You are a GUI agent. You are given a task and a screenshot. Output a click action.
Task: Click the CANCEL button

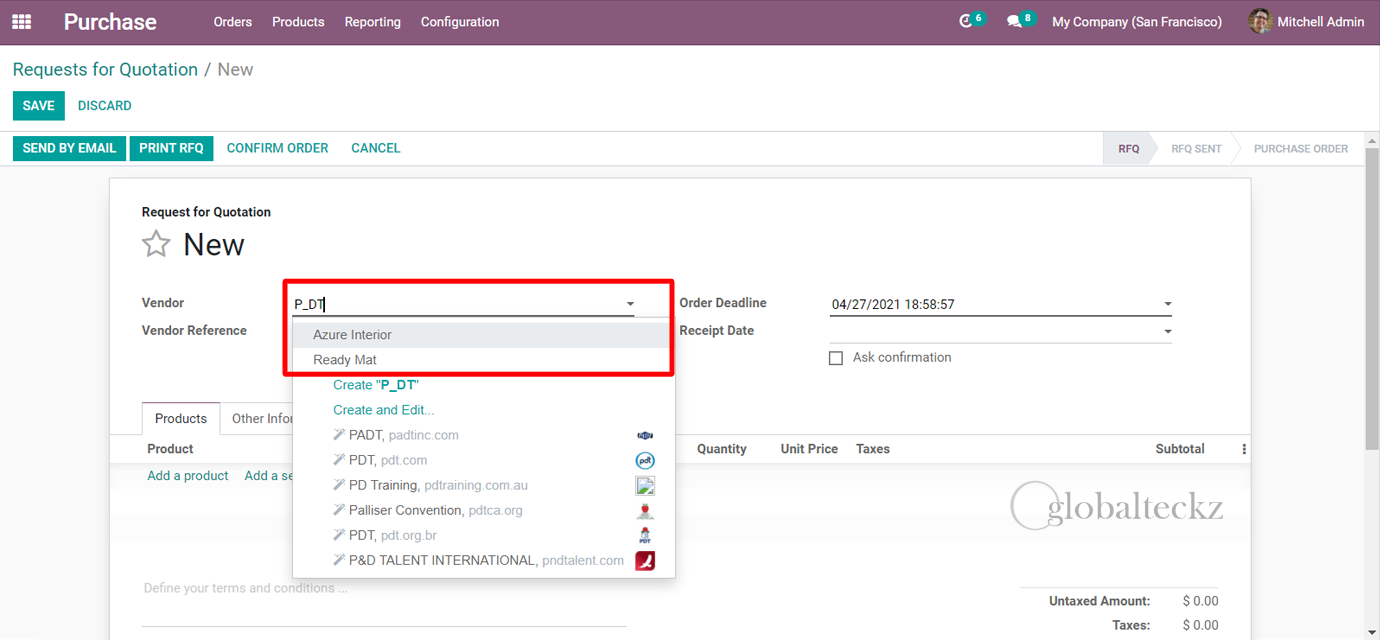pos(375,148)
